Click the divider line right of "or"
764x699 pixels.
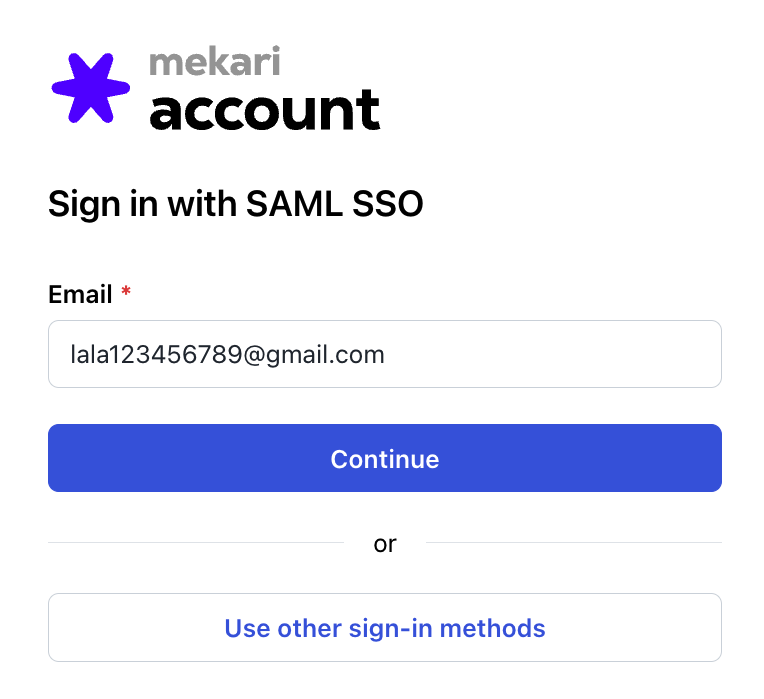pos(574,543)
